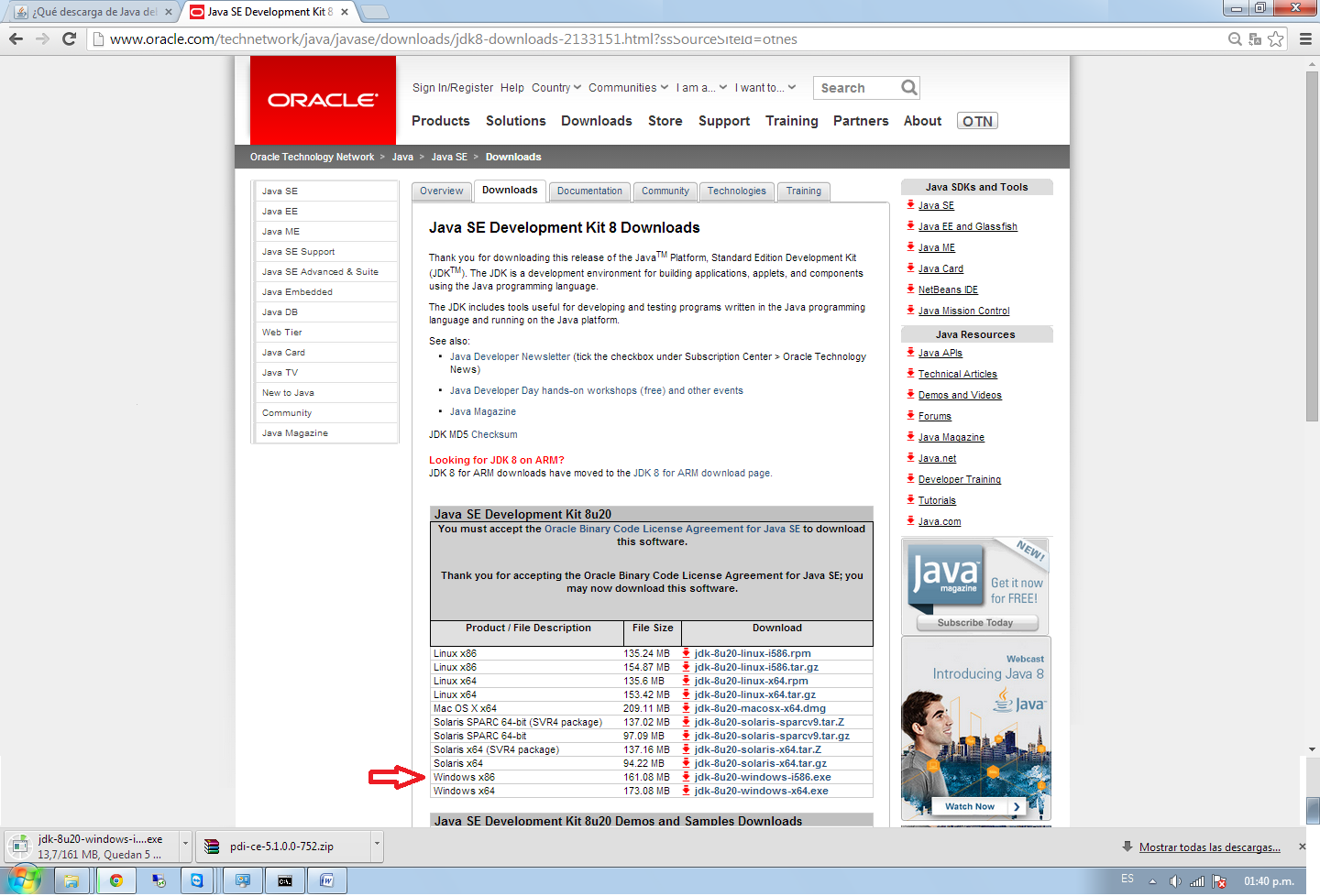1320x896 pixels.
Task: Click the download icon next to jdk-8u20-macosx-x64.dmg
Action: pos(686,708)
